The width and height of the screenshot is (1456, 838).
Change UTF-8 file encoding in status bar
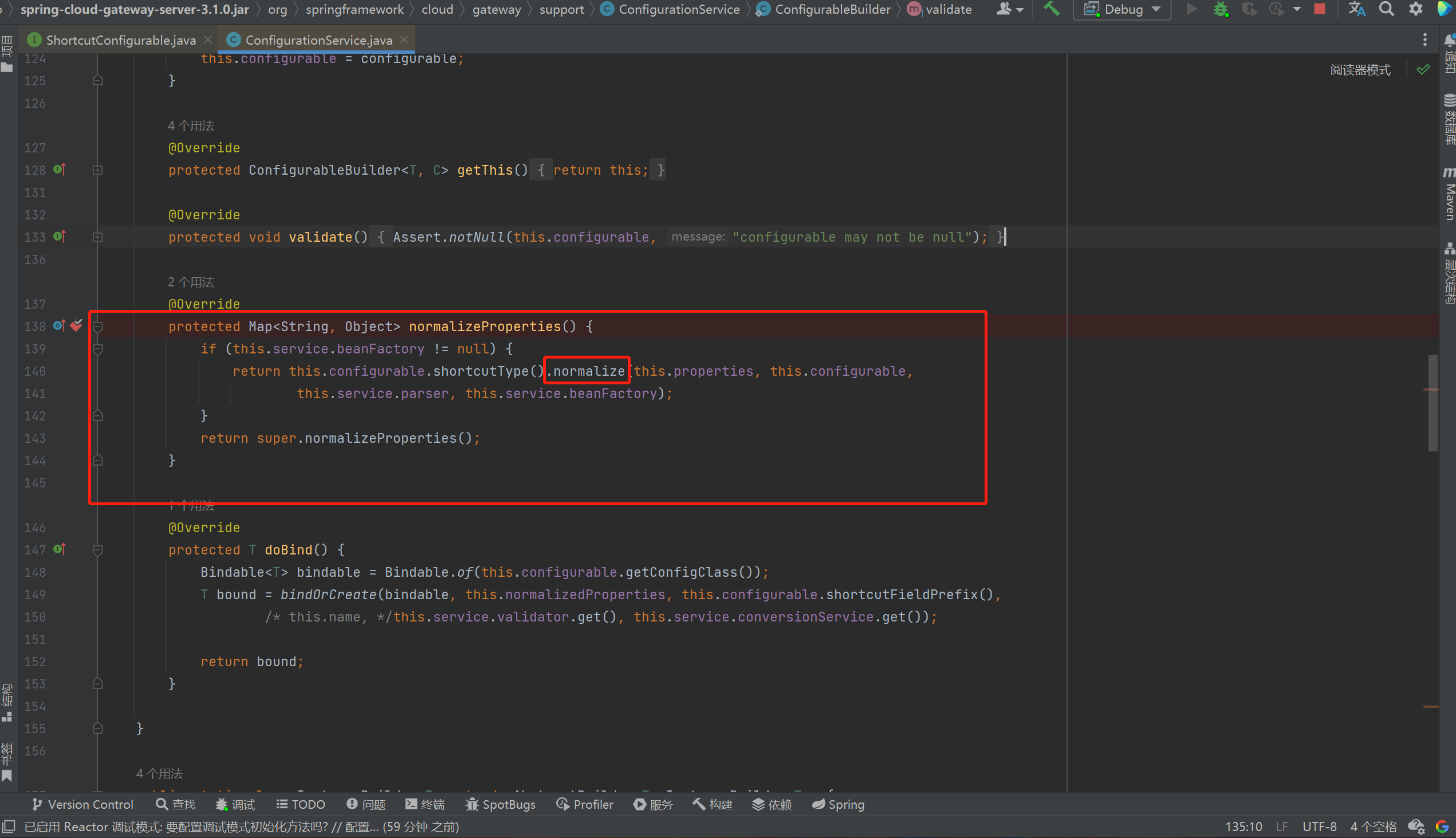point(1319,827)
